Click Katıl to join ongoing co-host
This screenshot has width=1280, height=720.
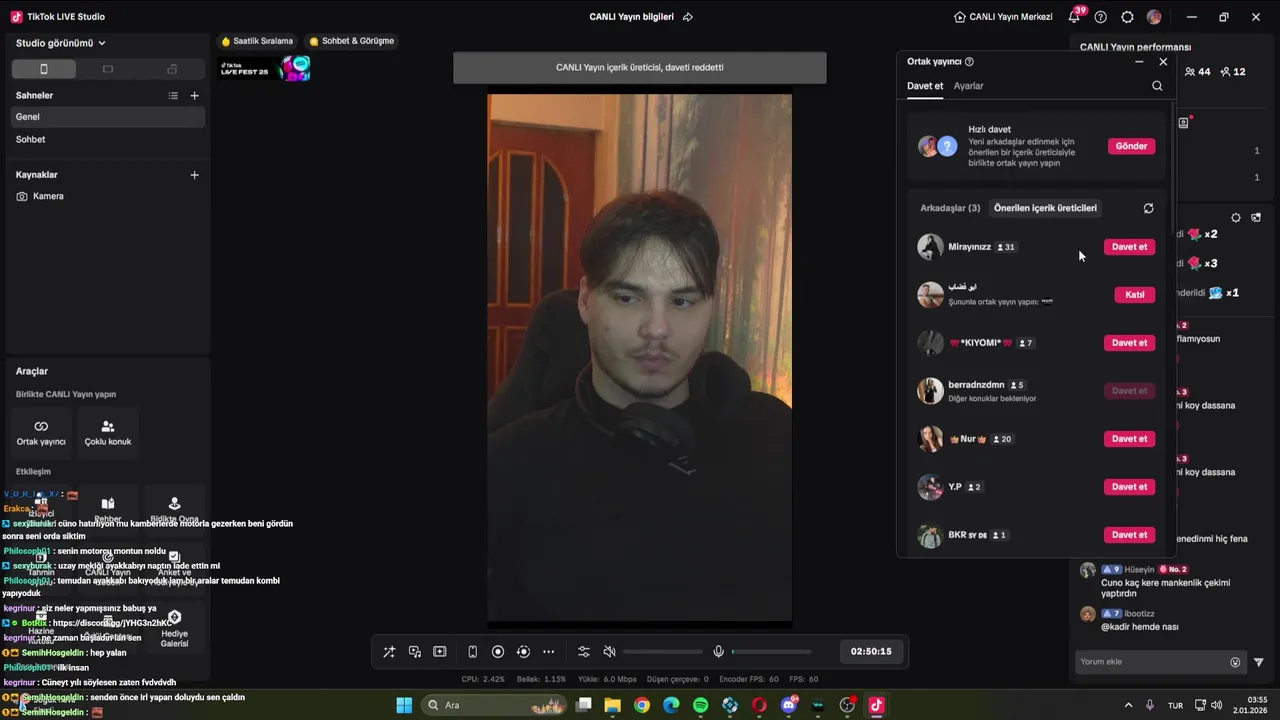pos(1135,295)
